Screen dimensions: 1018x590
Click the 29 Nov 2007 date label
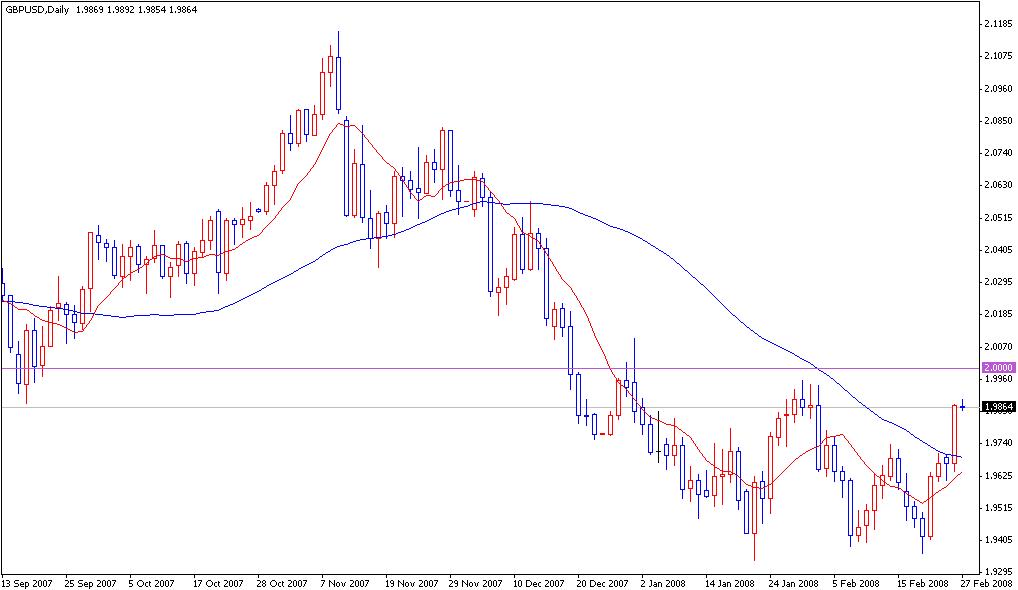click(475, 584)
